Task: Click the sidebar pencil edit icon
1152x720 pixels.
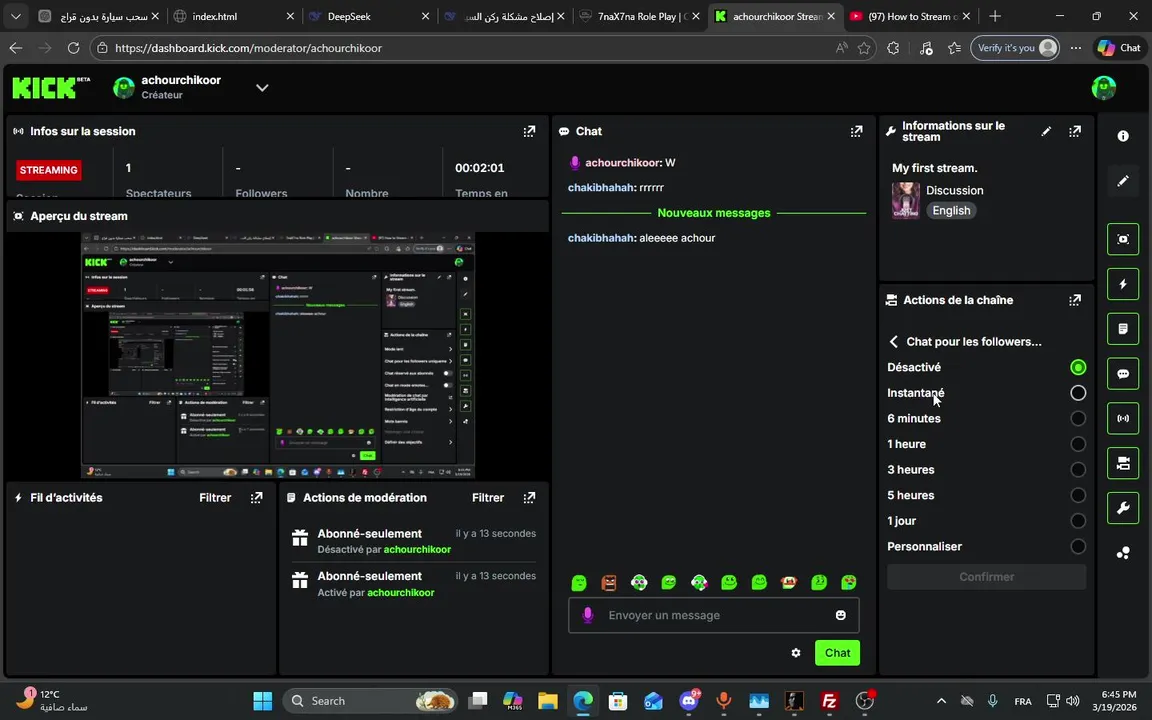Action: 1123,181
